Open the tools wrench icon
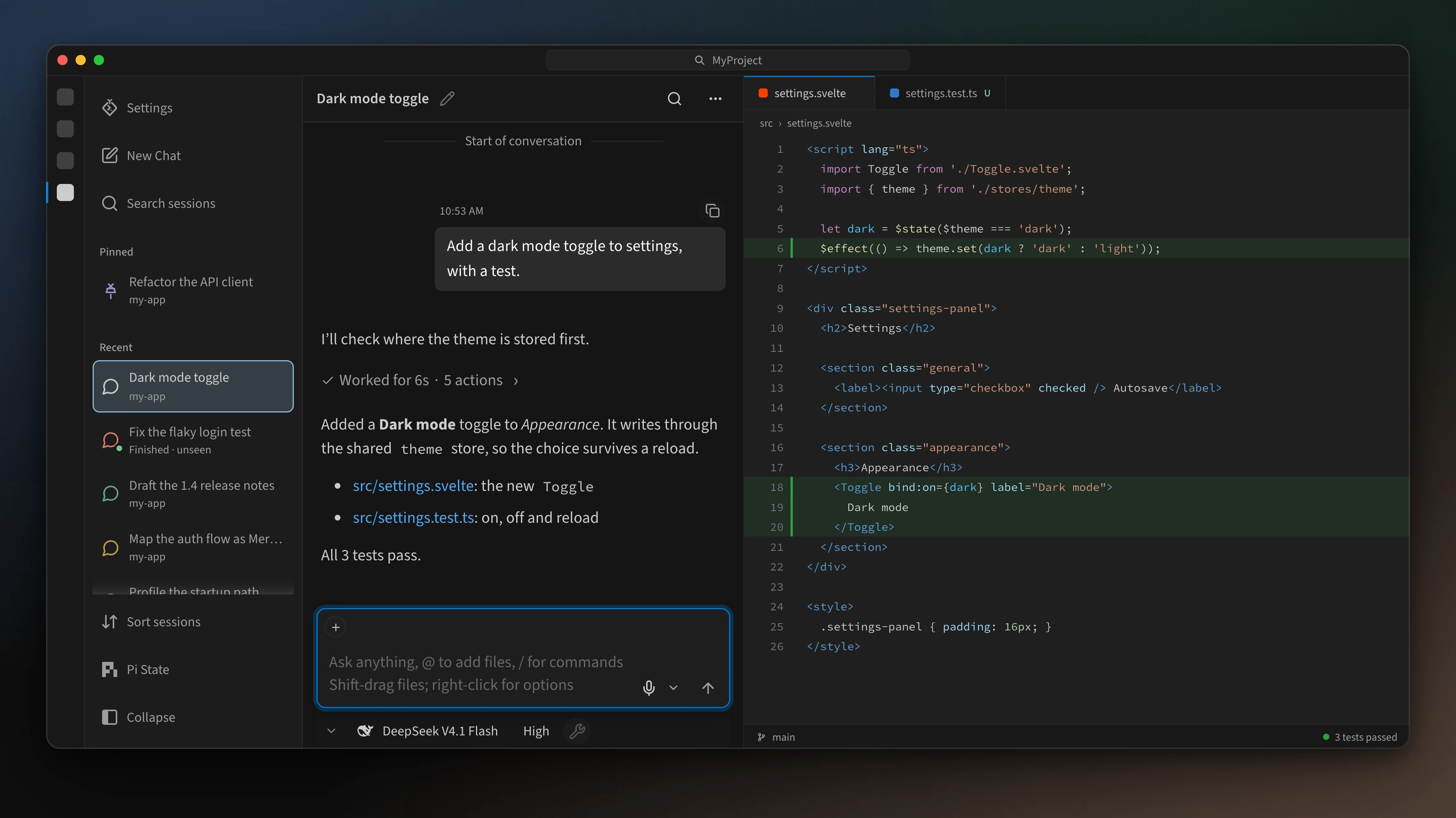The image size is (1456, 818). (x=577, y=731)
